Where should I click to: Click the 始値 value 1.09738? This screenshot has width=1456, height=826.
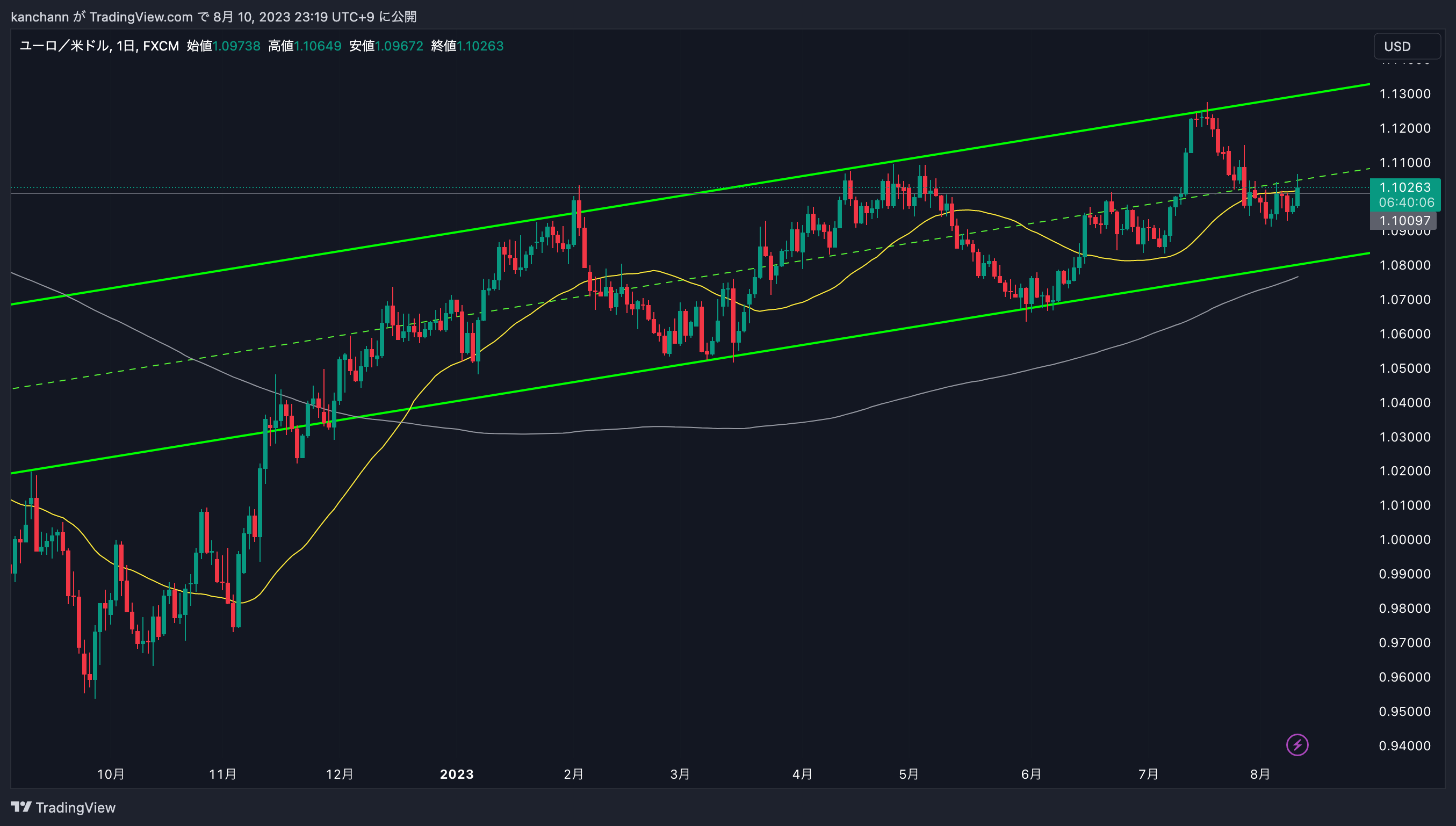click(236, 46)
